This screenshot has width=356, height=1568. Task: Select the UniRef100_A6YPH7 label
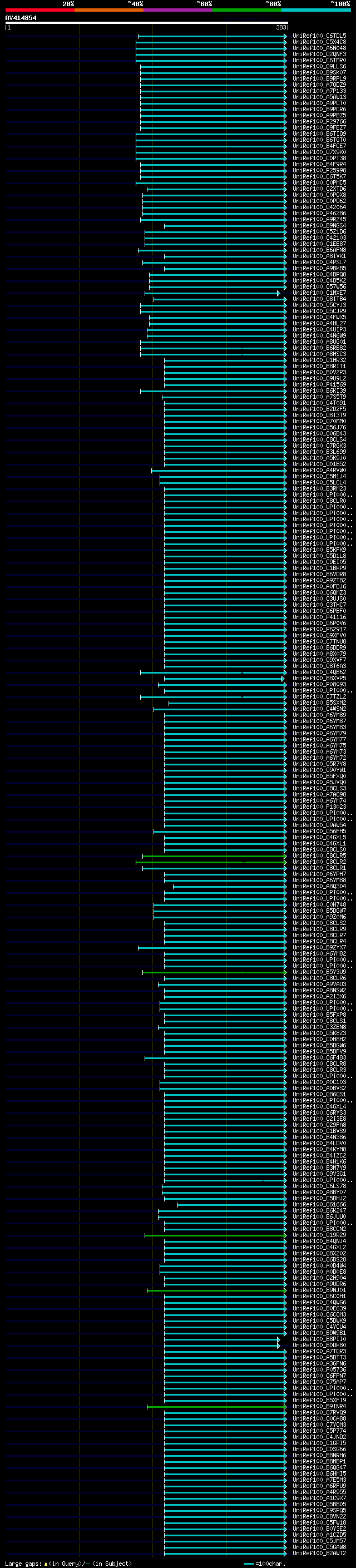(x=319, y=874)
